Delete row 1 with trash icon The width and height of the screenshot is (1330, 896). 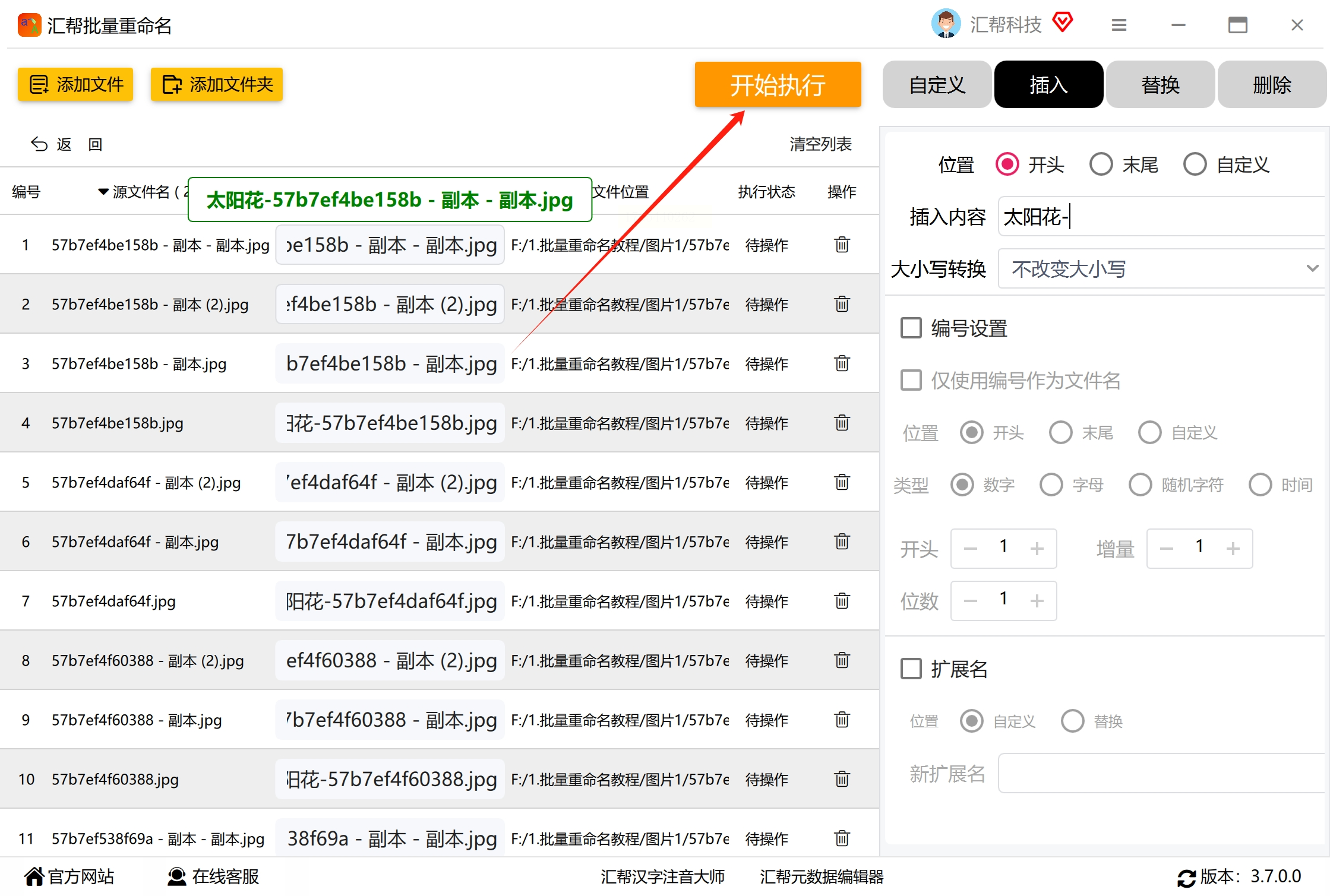point(842,245)
